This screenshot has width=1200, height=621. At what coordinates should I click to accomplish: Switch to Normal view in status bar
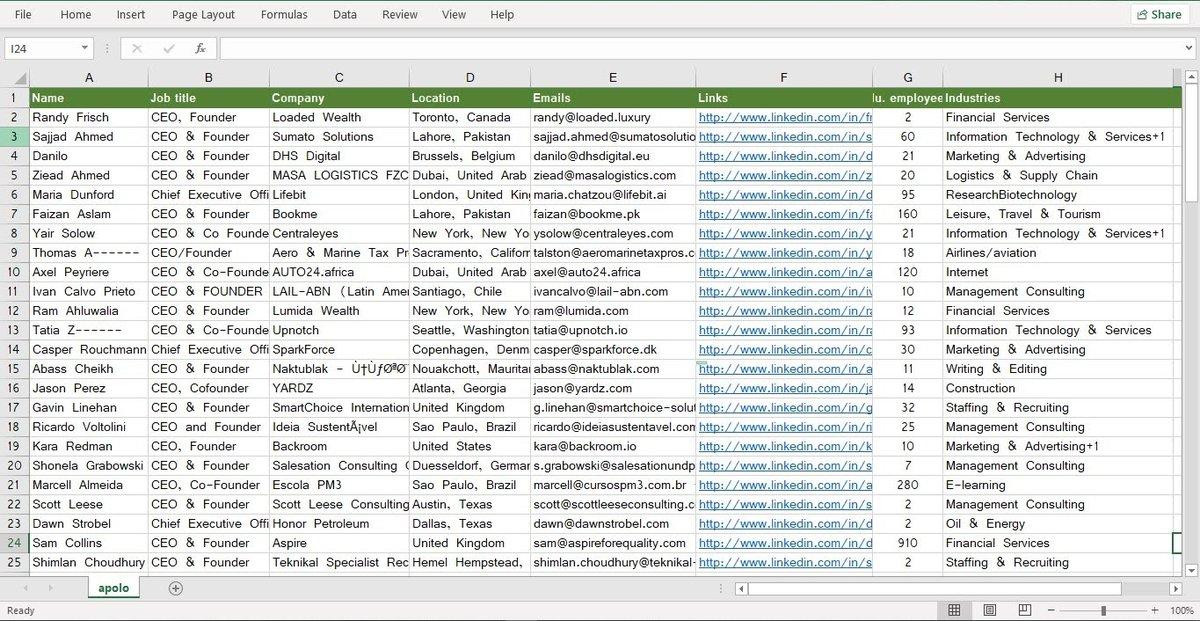pos(954,610)
